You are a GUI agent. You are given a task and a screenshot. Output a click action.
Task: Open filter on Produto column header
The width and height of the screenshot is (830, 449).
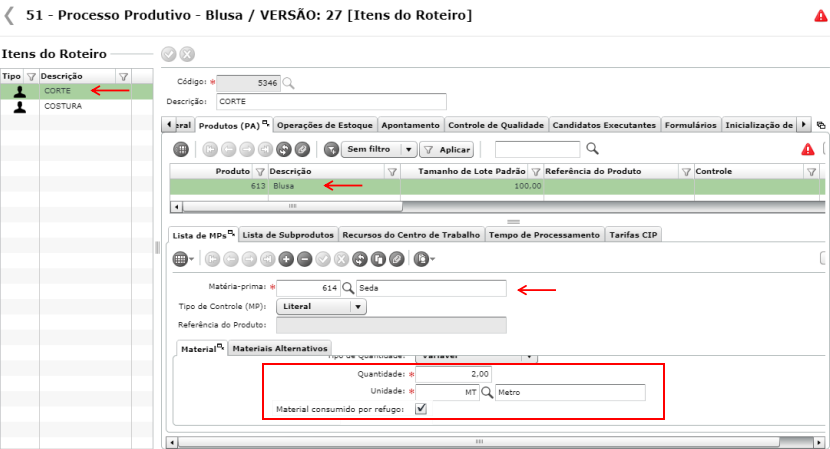(260, 172)
